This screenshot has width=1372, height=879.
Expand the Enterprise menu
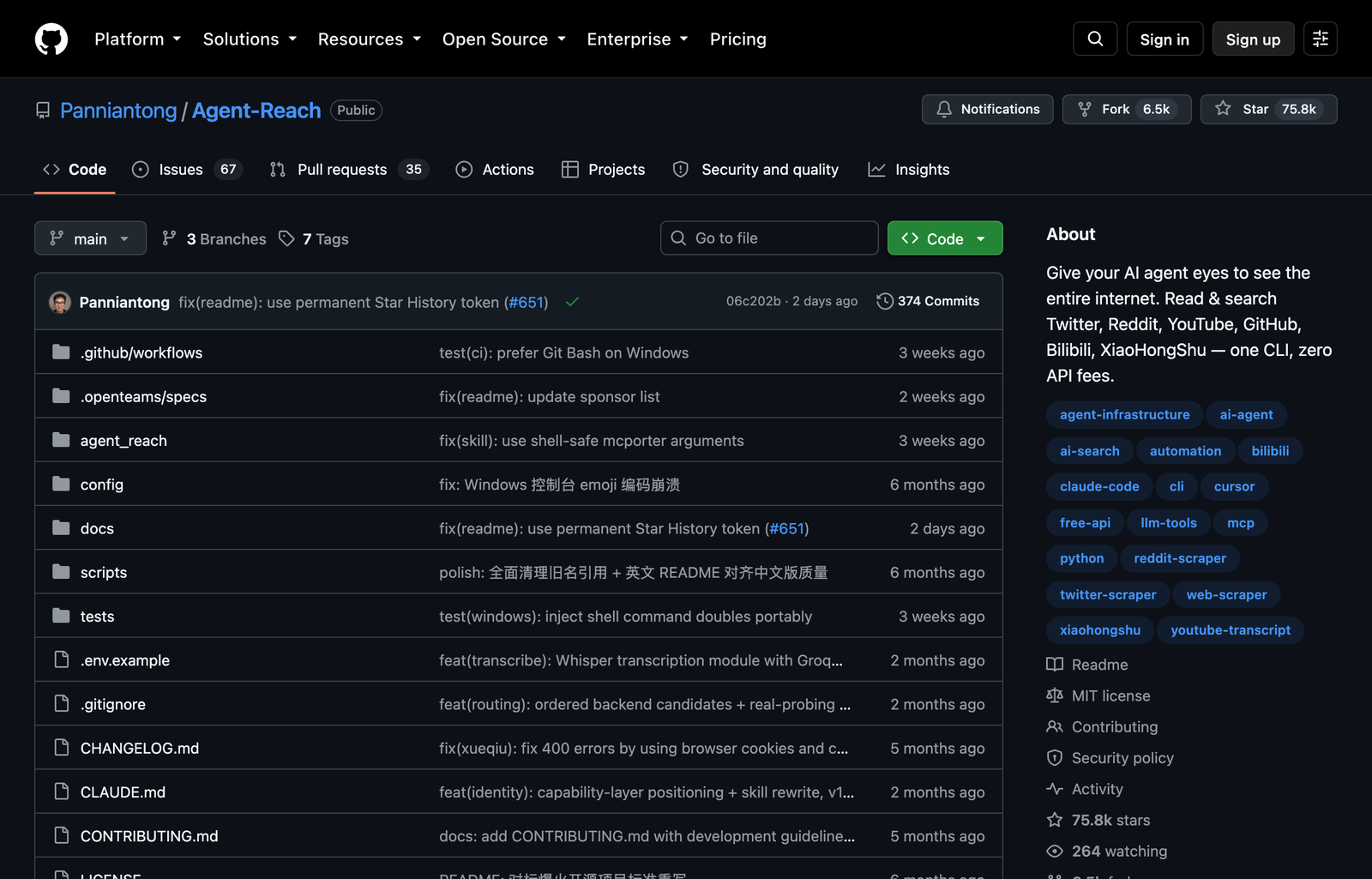point(637,39)
